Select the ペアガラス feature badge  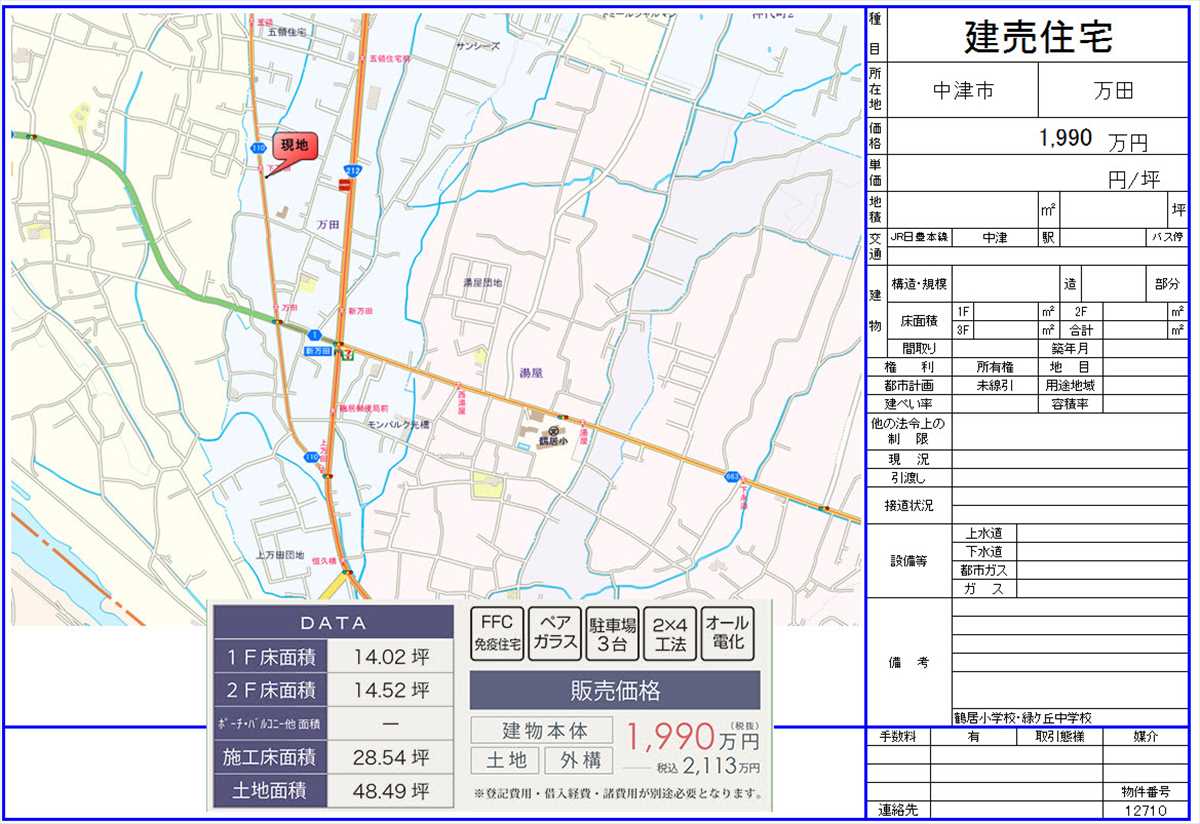coord(554,633)
